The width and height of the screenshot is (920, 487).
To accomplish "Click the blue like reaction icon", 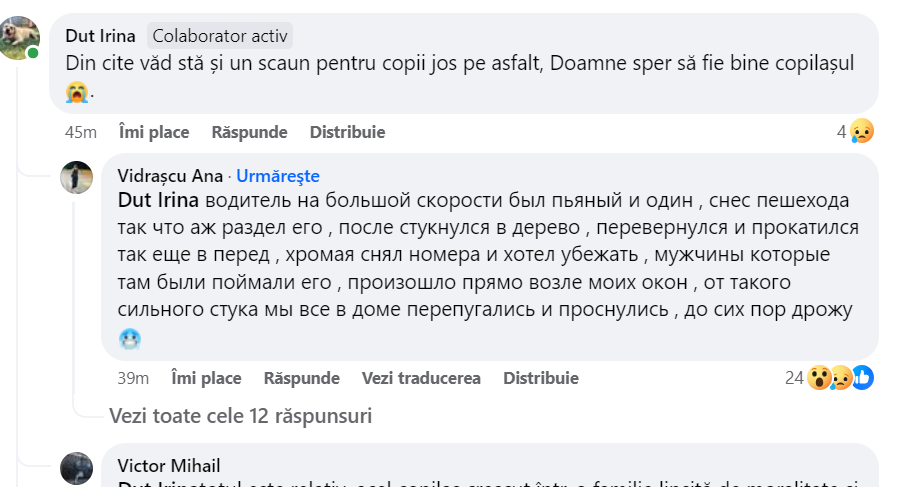I will point(862,378).
